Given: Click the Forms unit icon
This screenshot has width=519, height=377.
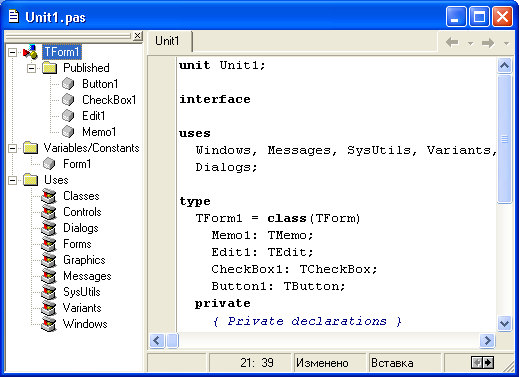Looking at the screenshot, I should tap(49, 244).
